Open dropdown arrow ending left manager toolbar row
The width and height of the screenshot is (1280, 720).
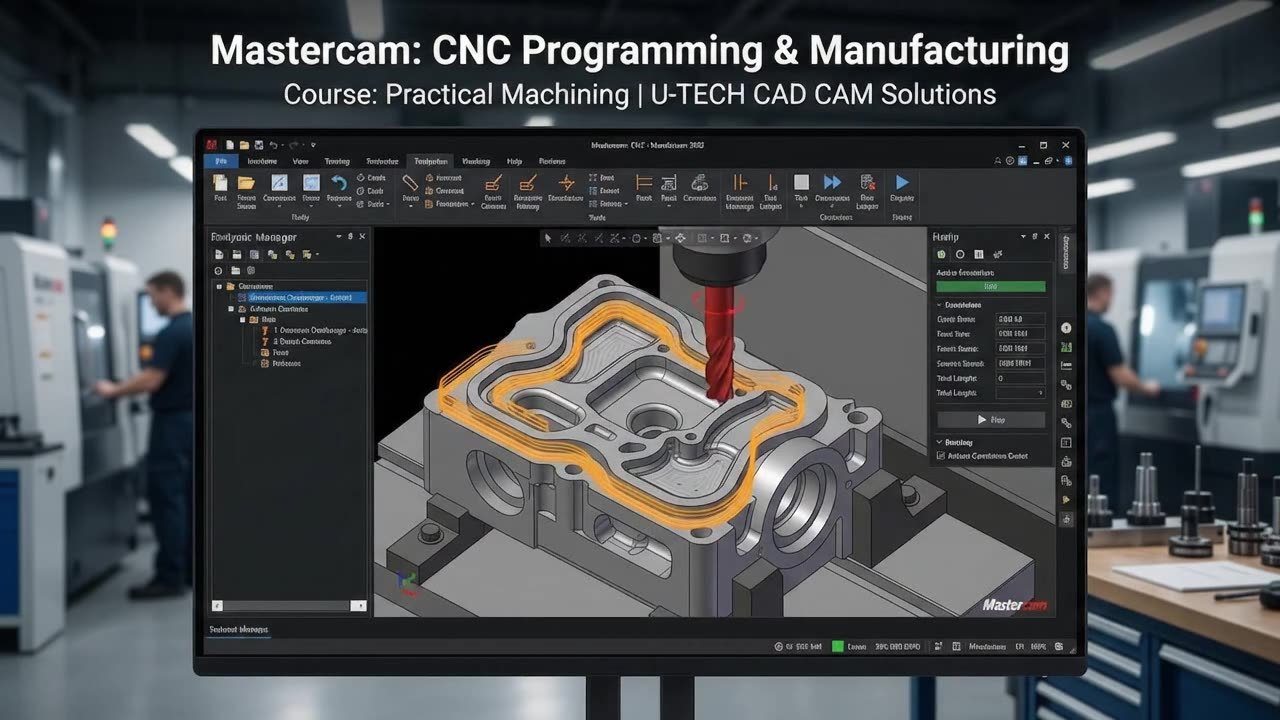317,254
